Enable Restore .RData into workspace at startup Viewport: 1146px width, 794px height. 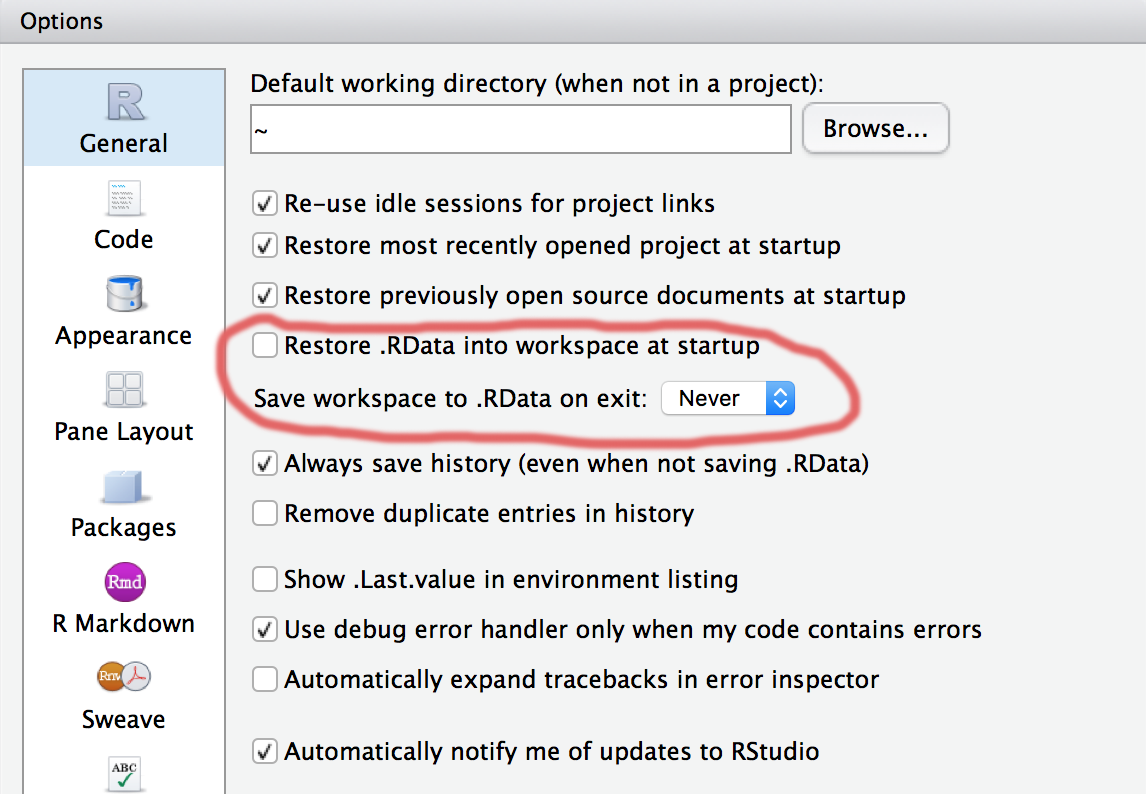coord(265,346)
